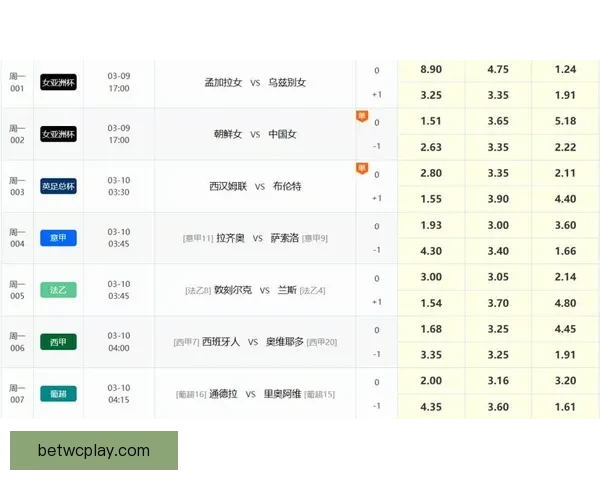Click the 03-10 04:15 kickoff time

pyautogui.click(x=119, y=394)
